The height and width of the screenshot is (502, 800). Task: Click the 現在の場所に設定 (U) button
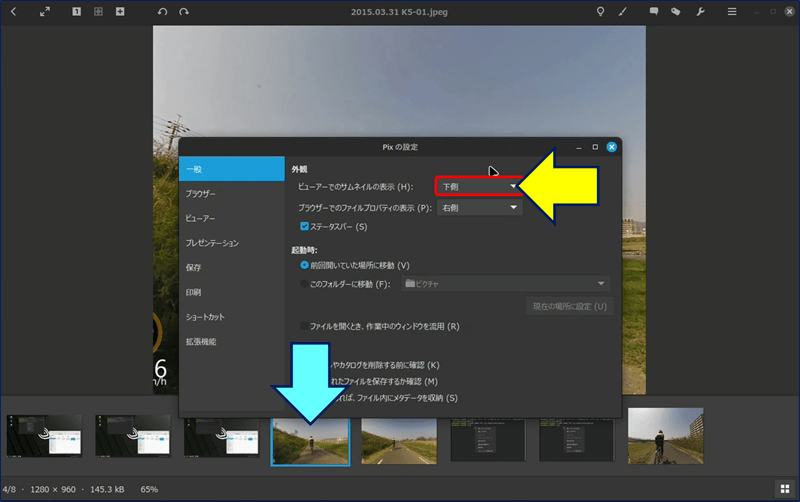pos(569,307)
